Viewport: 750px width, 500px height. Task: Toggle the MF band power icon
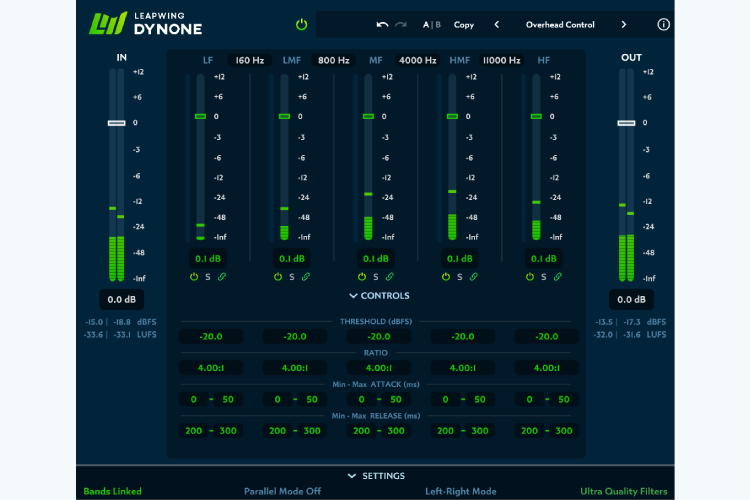pos(362,277)
